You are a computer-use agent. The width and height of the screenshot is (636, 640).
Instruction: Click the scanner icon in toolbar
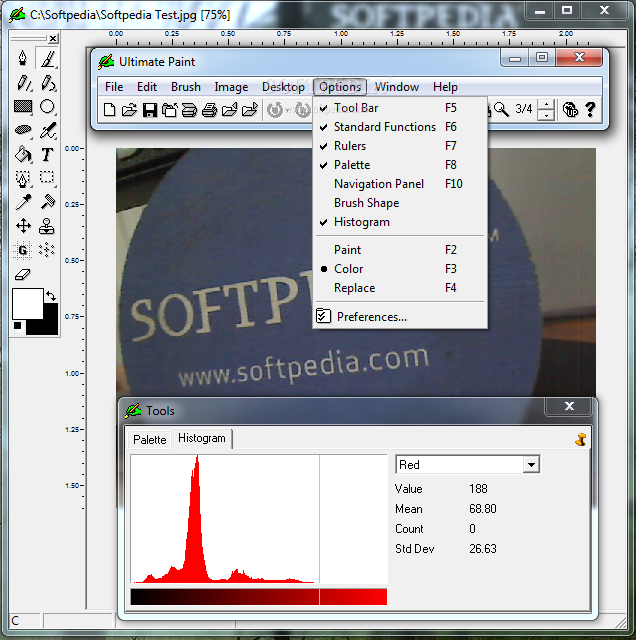point(189,110)
